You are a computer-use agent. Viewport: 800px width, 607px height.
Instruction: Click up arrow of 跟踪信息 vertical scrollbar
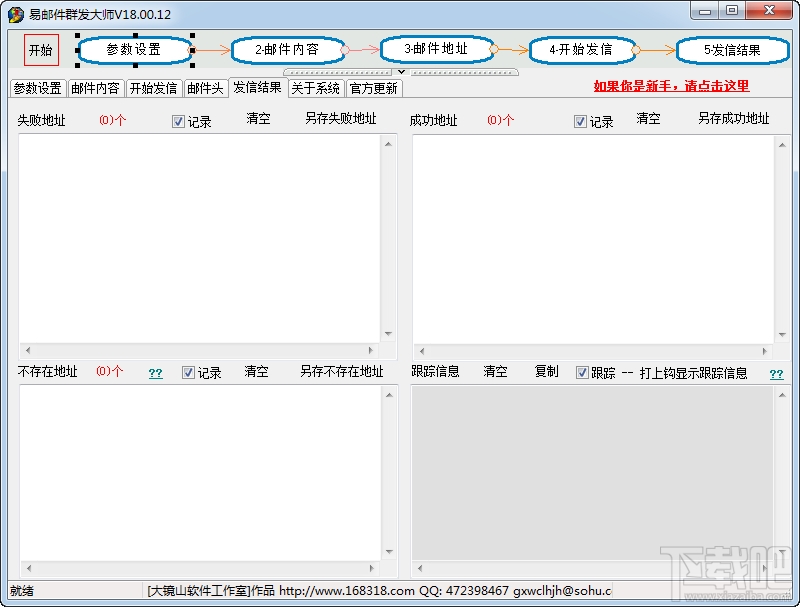coord(782,395)
